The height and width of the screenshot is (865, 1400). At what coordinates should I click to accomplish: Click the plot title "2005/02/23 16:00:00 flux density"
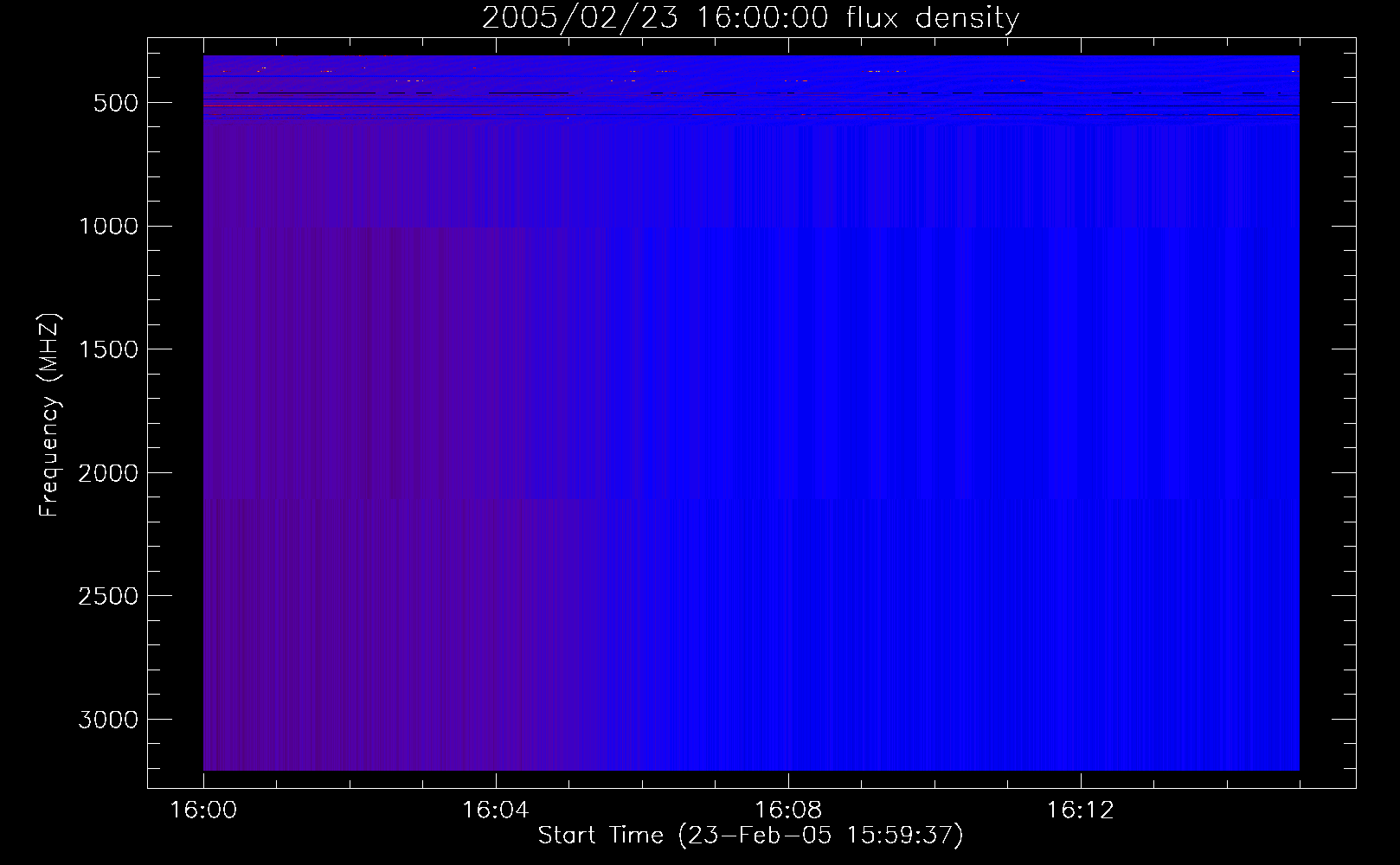pos(750,18)
